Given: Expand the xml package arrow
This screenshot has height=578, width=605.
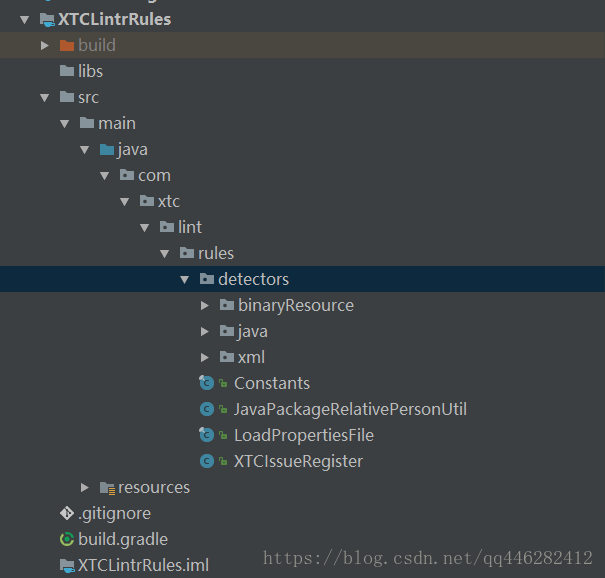Looking at the screenshot, I should 204,357.
